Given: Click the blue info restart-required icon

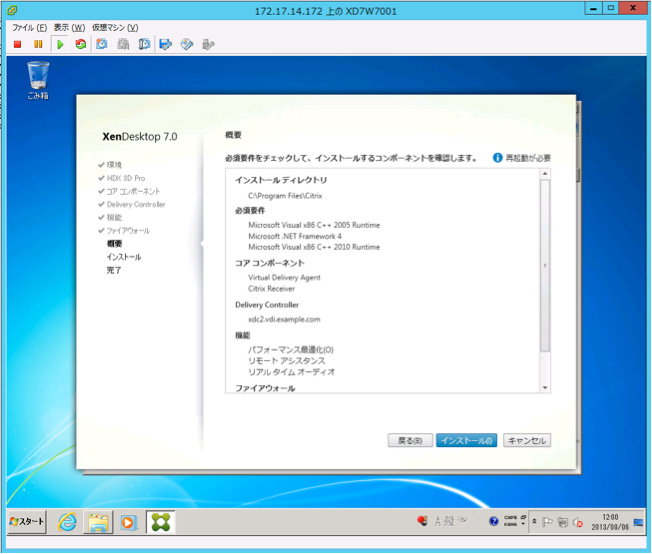Looking at the screenshot, I should tap(497, 158).
